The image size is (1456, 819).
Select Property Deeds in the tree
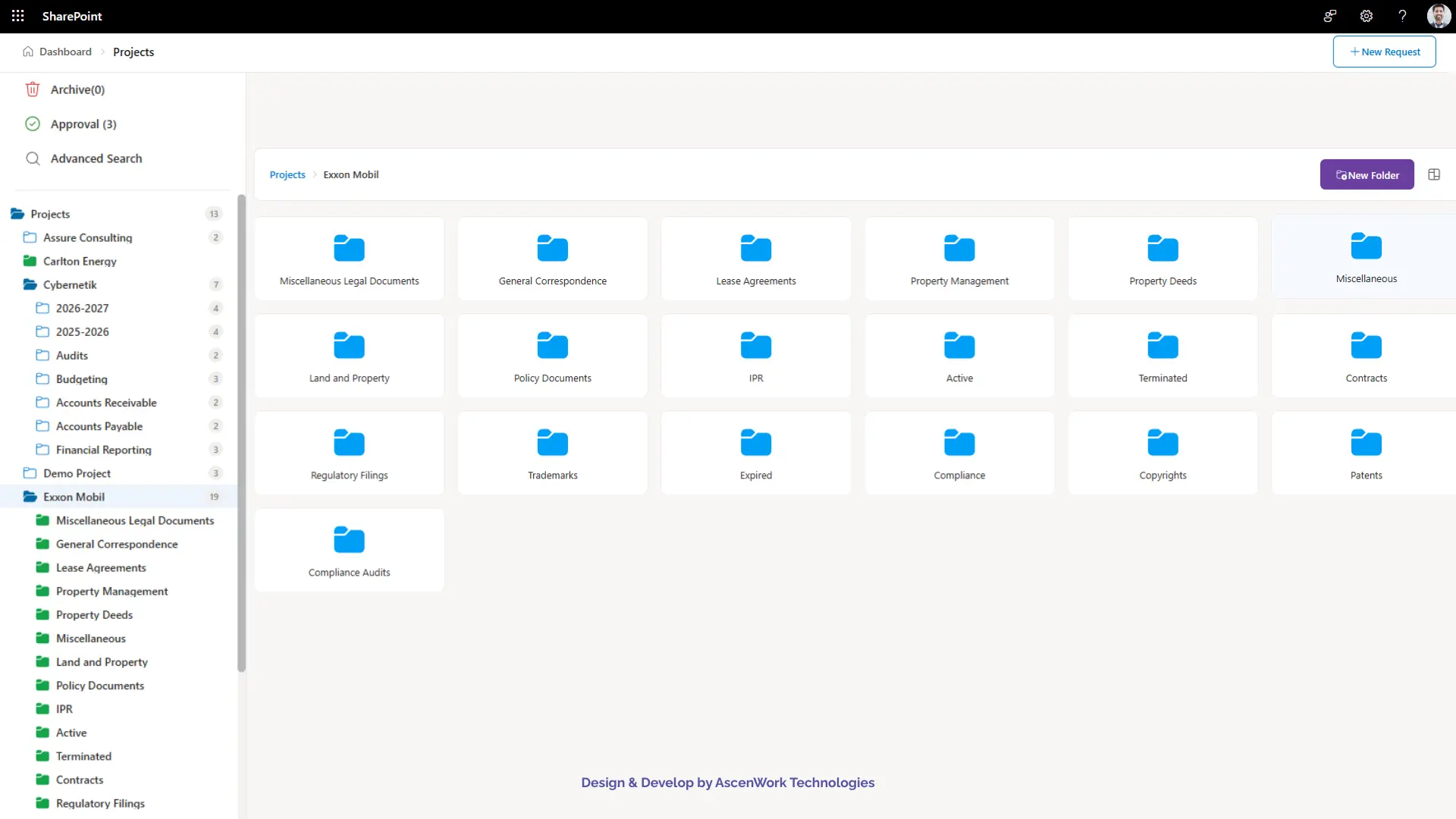[x=94, y=614]
